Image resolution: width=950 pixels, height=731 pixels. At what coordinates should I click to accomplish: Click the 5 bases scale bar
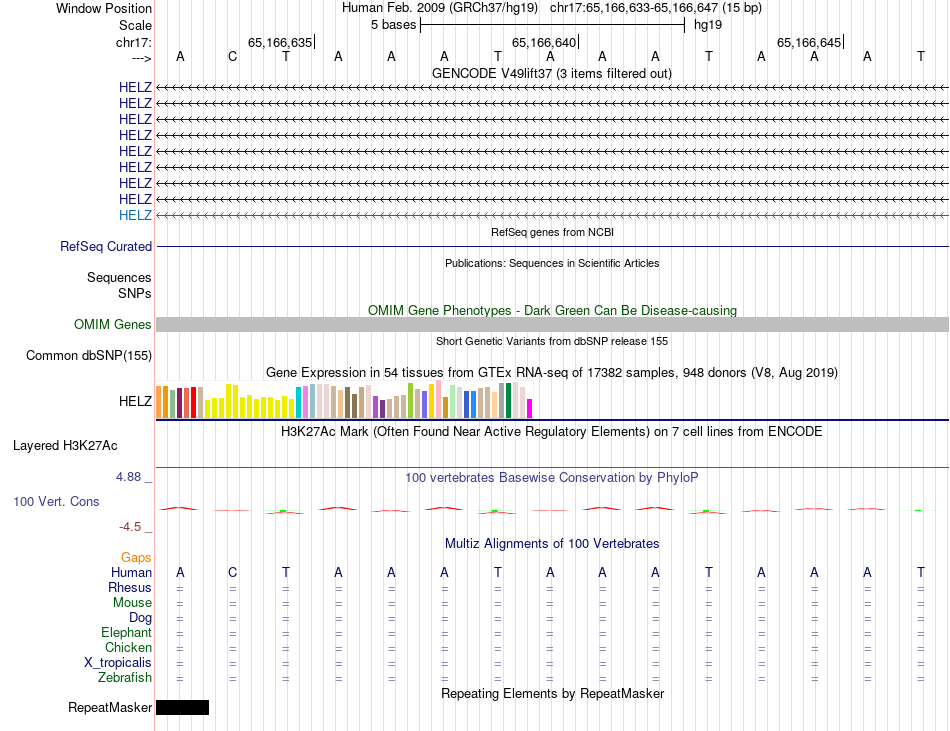[552, 25]
